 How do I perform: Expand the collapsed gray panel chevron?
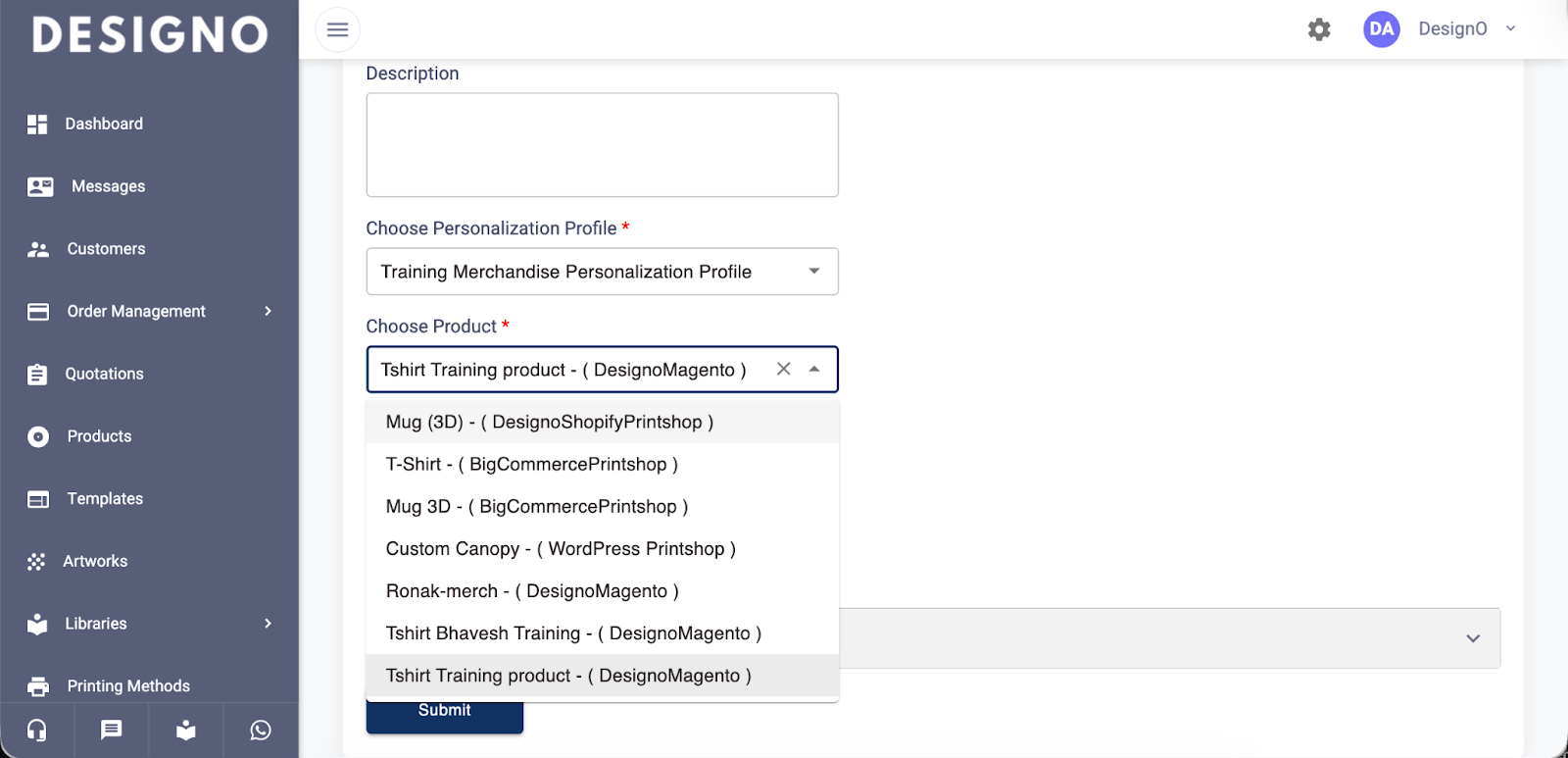[x=1472, y=638]
